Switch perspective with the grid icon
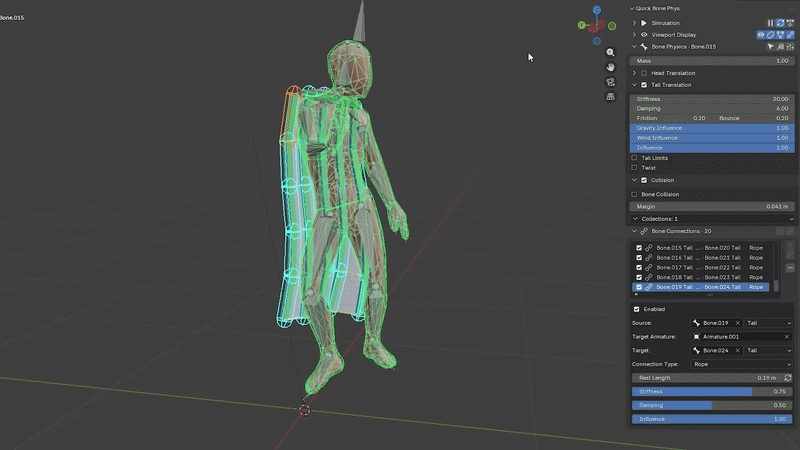This screenshot has width=800, height=450. tap(610, 97)
